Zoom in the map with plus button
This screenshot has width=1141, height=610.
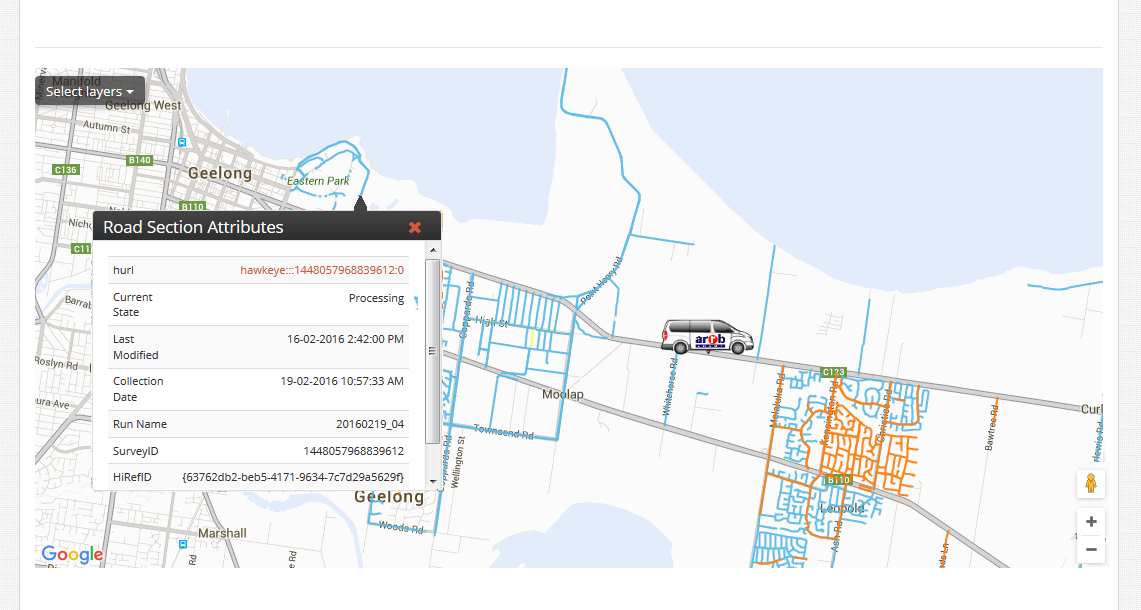point(1090,522)
